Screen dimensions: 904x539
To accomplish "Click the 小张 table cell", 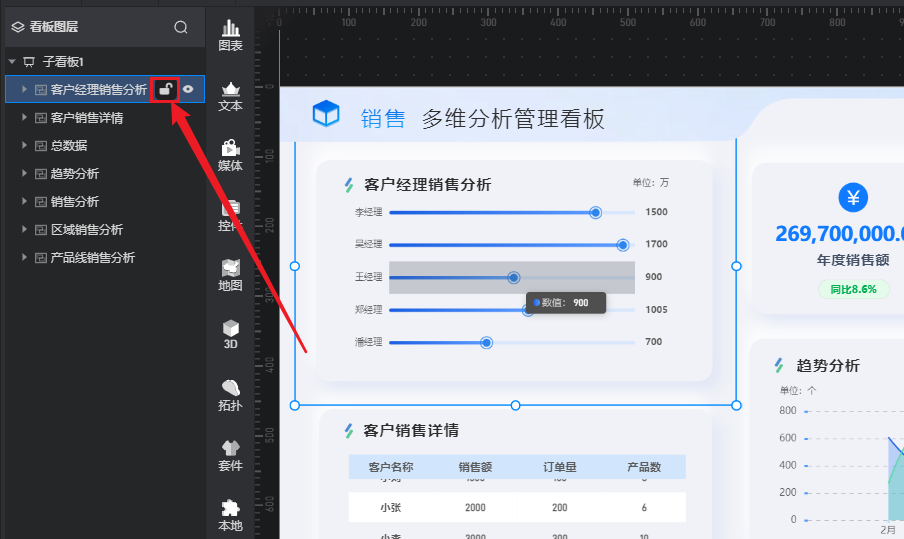I will pyautogui.click(x=391, y=507).
